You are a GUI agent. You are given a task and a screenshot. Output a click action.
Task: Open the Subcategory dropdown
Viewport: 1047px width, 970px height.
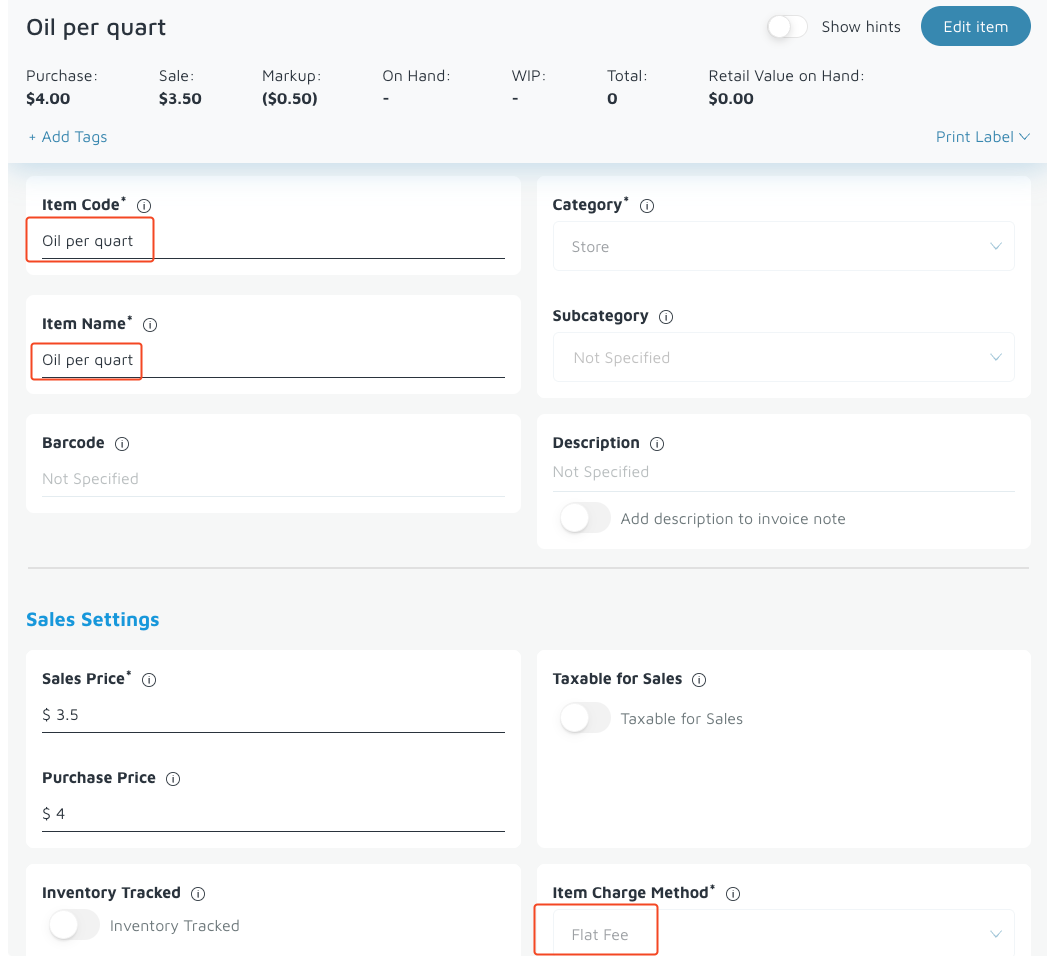tap(783, 357)
